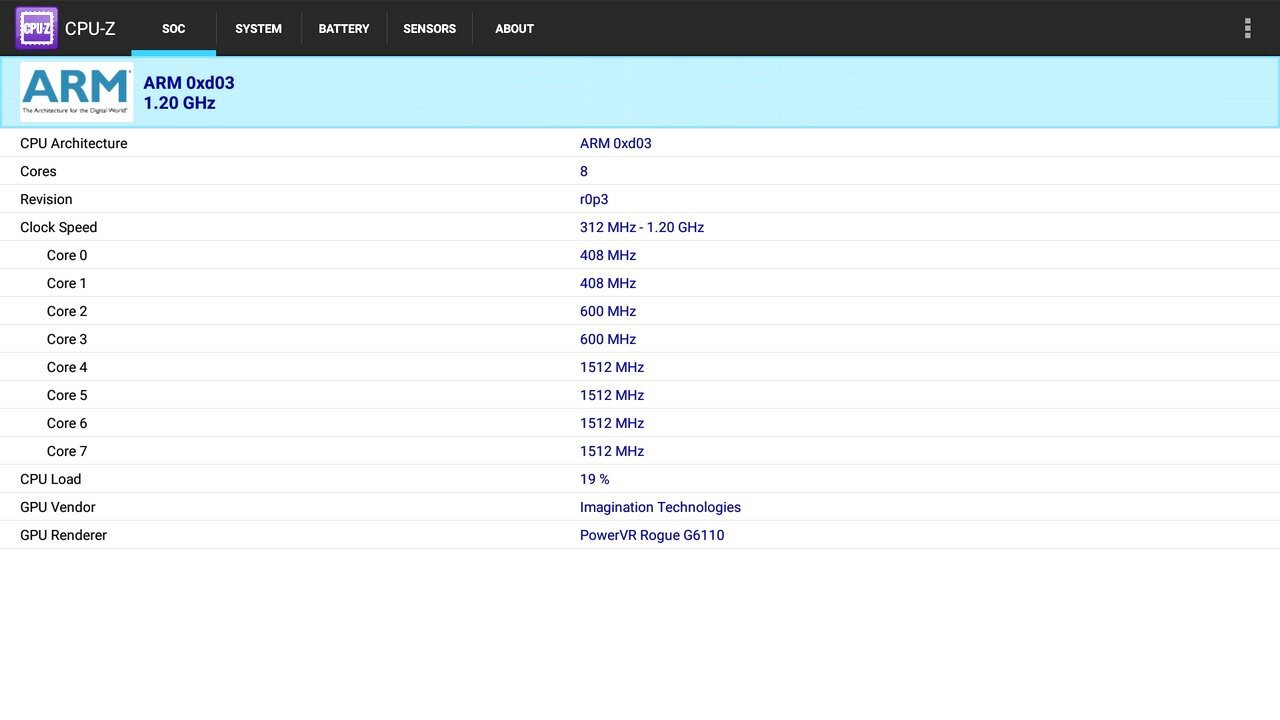Click Core 5's '1512 MHz' value
Image resolution: width=1280 pixels, height=720 pixels.
(612, 395)
